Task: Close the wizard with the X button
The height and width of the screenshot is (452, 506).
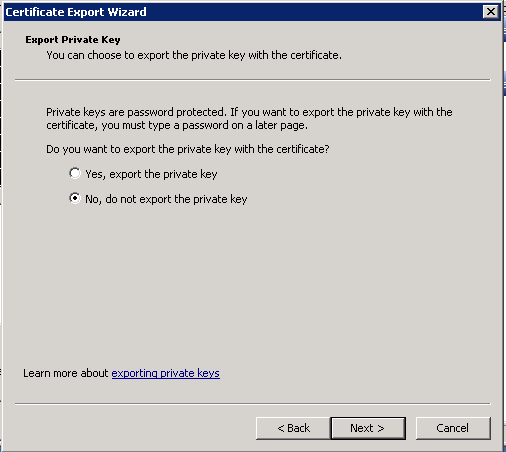Action: point(491,12)
